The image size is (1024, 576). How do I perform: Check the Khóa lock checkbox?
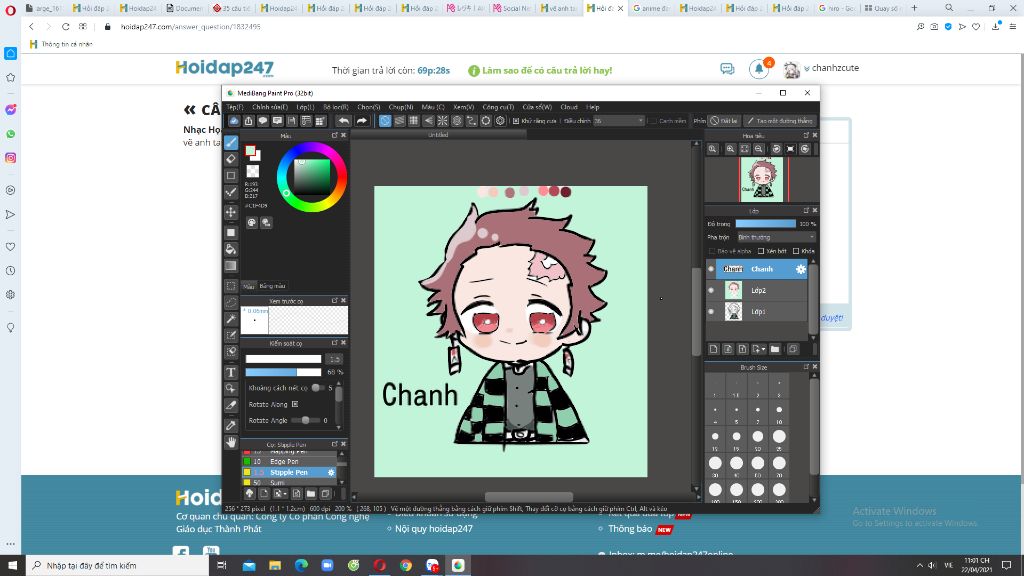pos(796,251)
